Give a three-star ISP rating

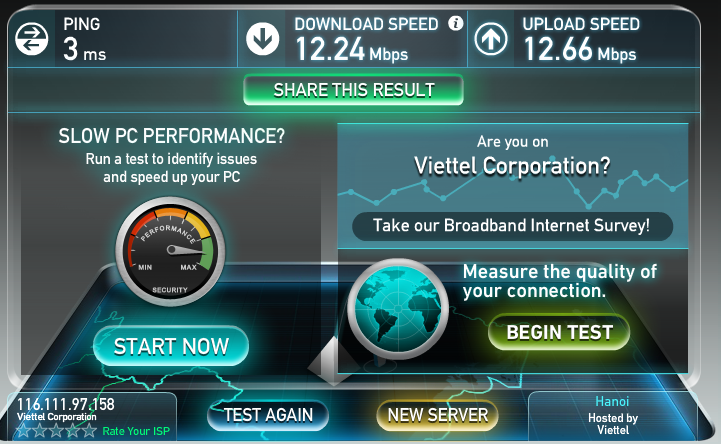coord(56,431)
